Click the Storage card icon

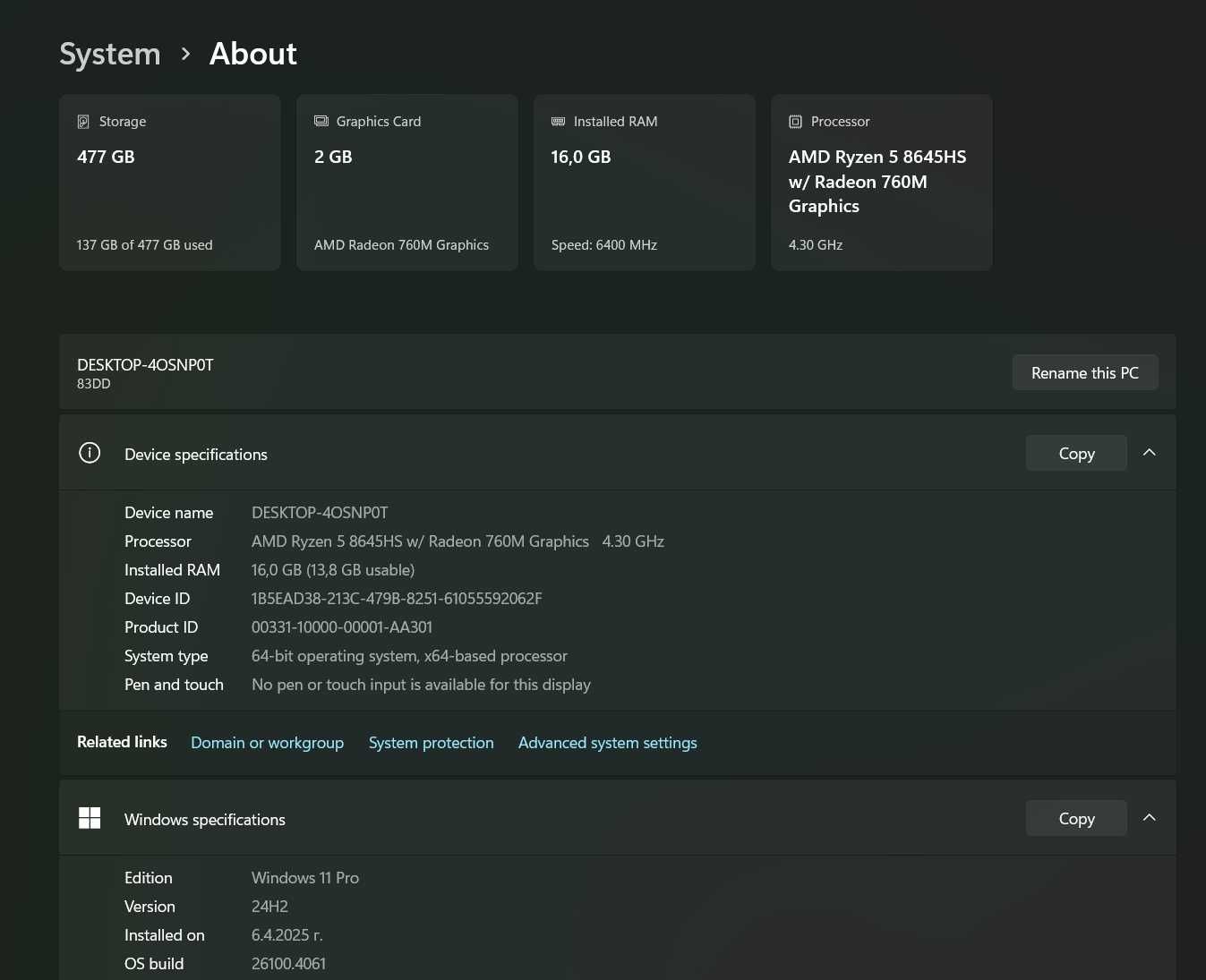tap(83, 122)
